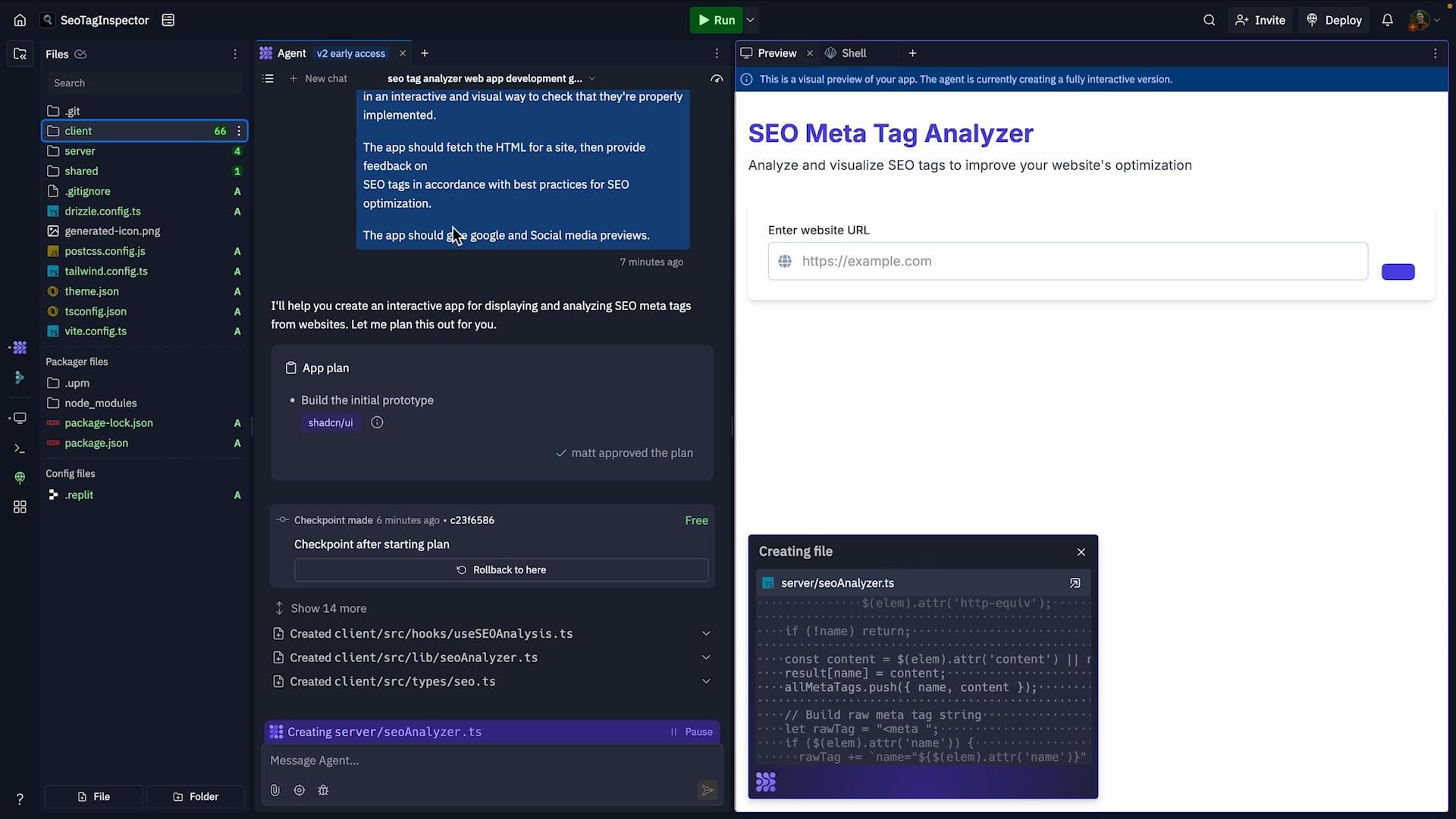The width and height of the screenshot is (1456, 819).
Task: Open the Run button dropdown arrow
Action: 750,20
